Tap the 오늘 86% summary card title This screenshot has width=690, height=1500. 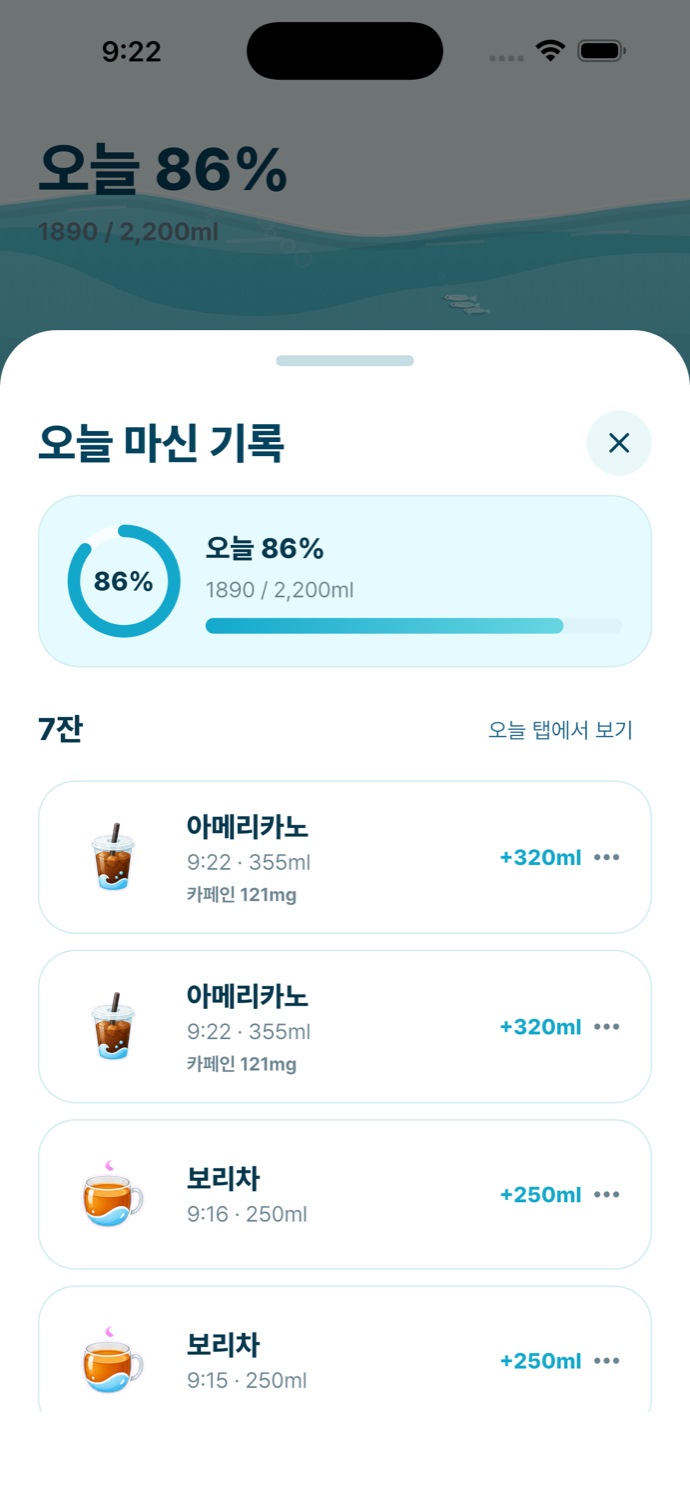pos(265,548)
